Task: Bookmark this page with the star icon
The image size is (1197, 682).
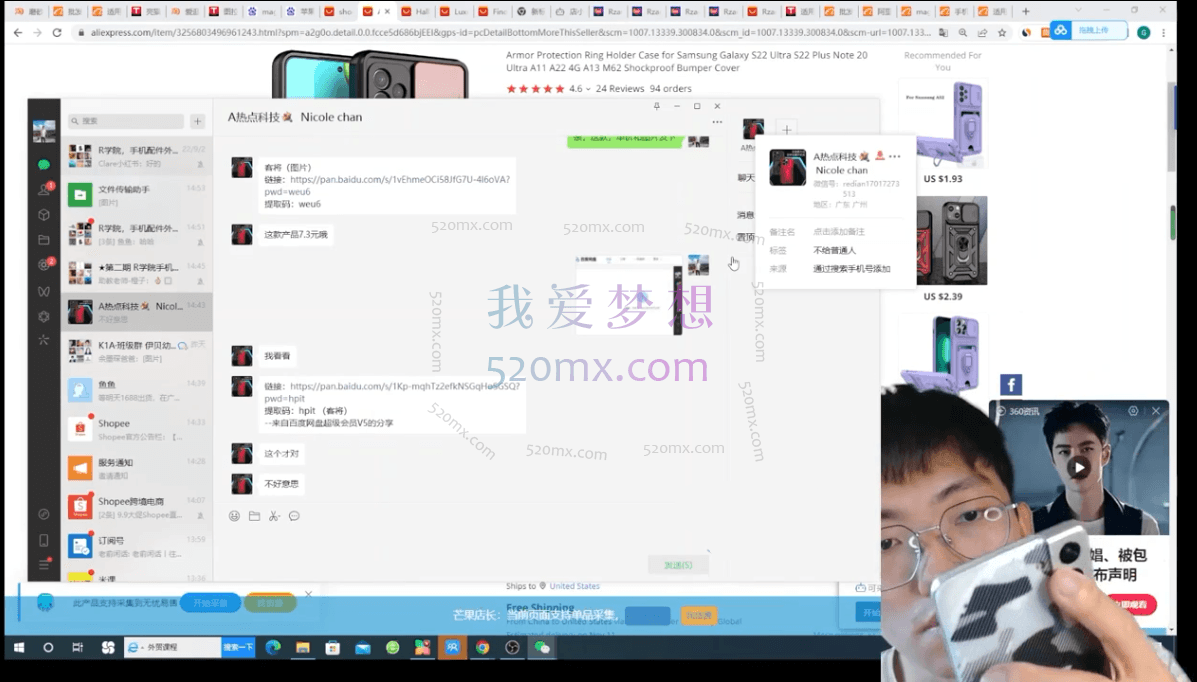Action: [1002, 33]
